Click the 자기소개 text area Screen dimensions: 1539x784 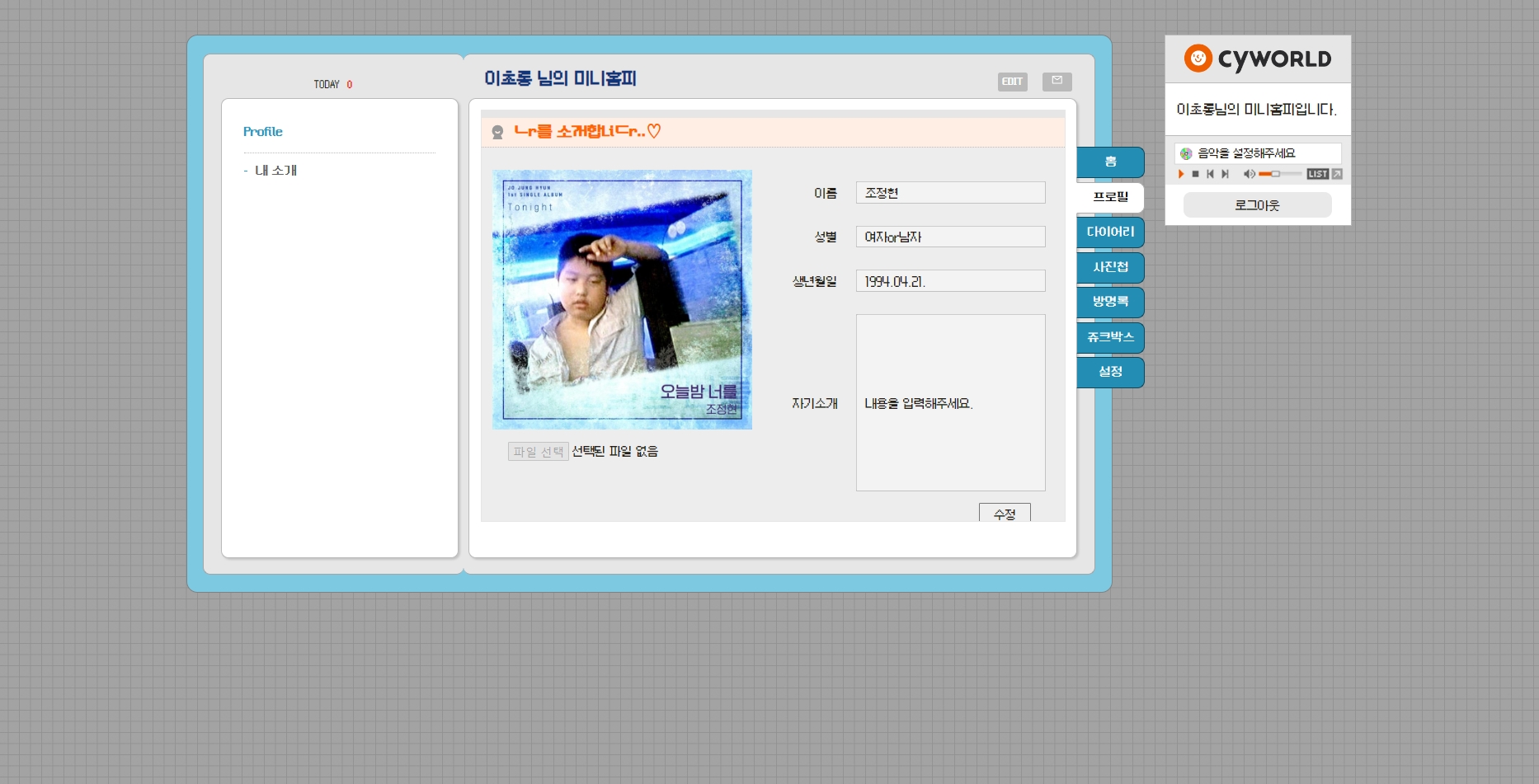[x=950, y=402]
